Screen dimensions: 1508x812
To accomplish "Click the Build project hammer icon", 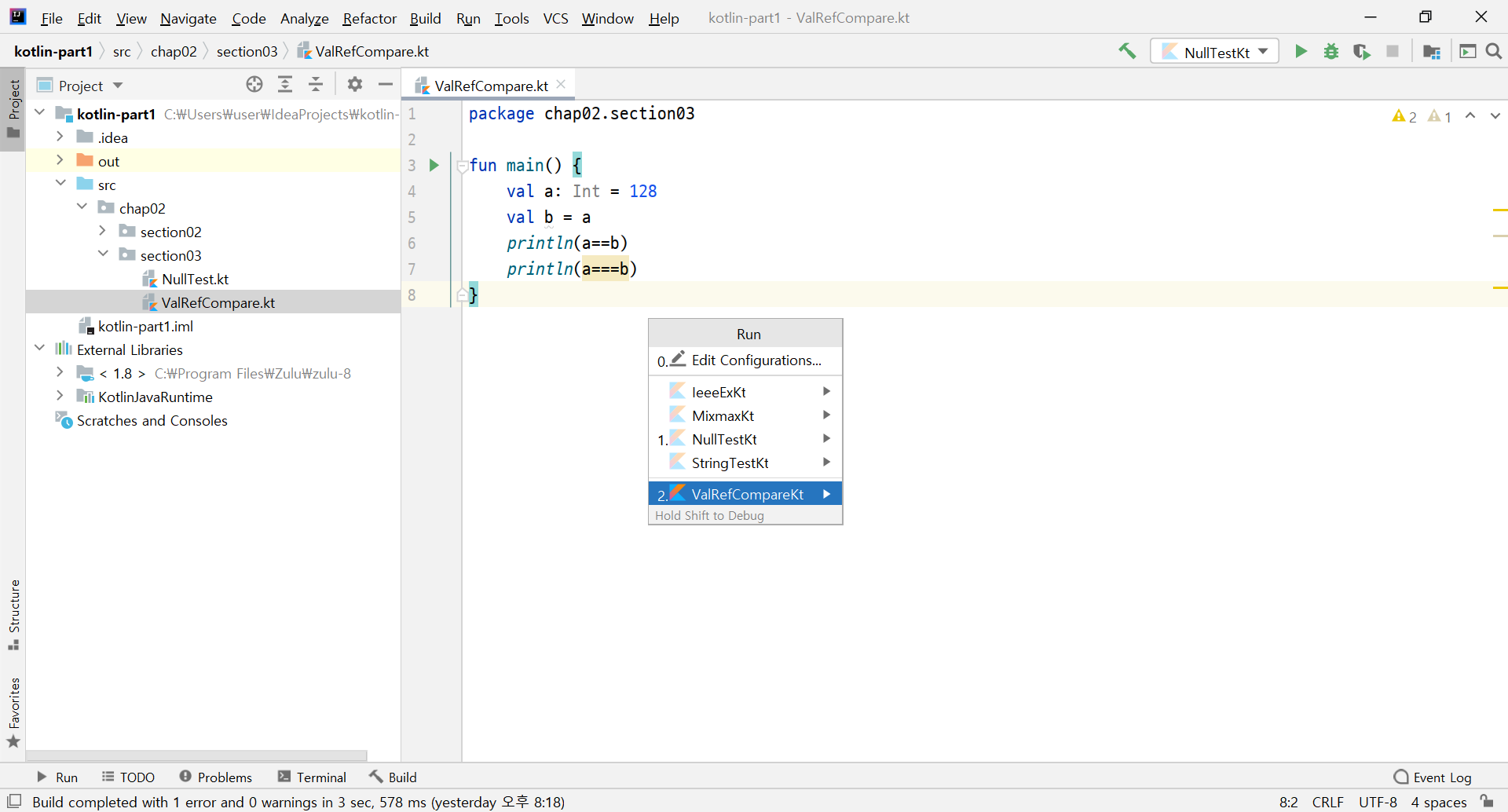I will tap(1127, 51).
